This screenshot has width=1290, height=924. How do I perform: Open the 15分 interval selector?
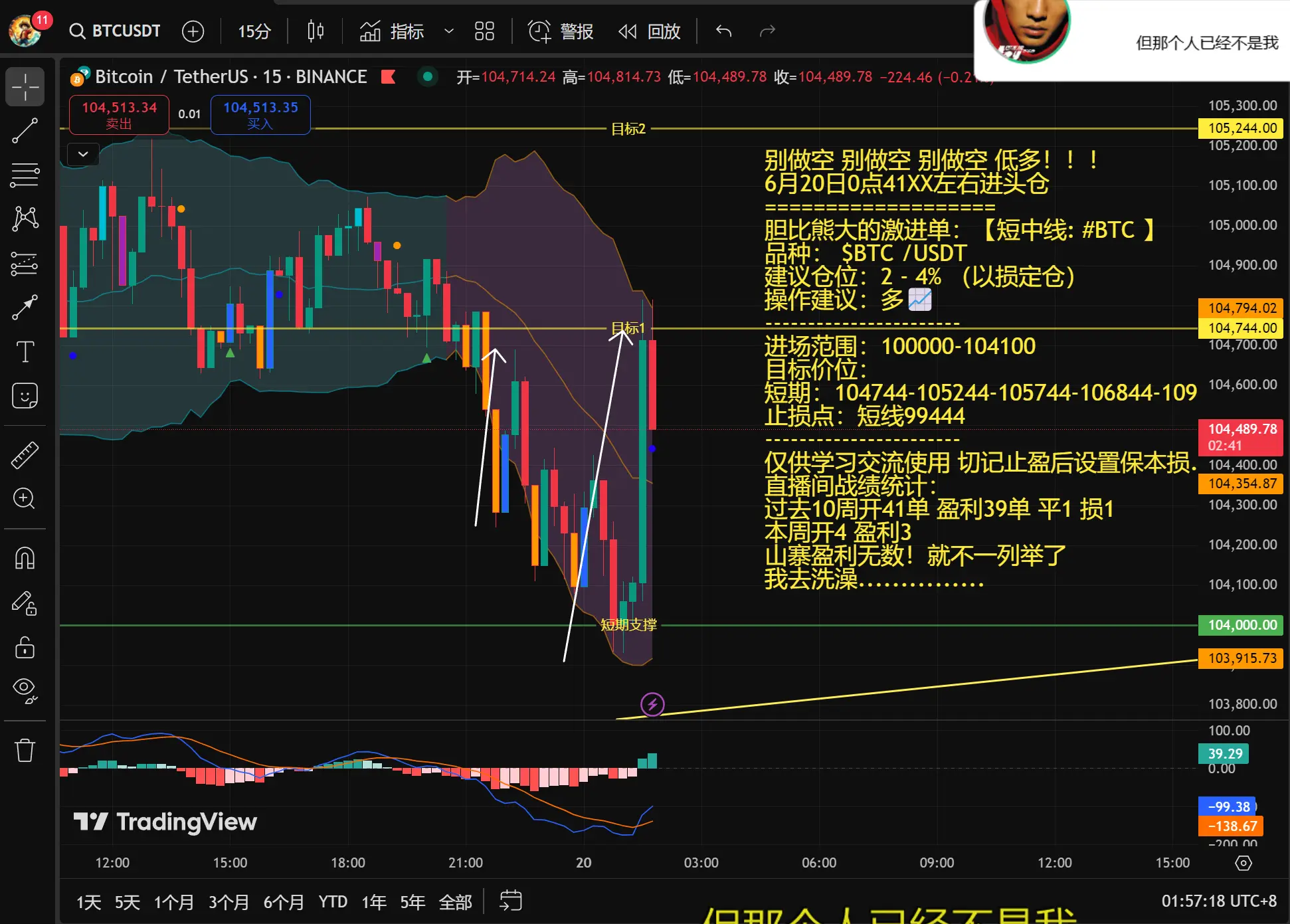[x=254, y=31]
